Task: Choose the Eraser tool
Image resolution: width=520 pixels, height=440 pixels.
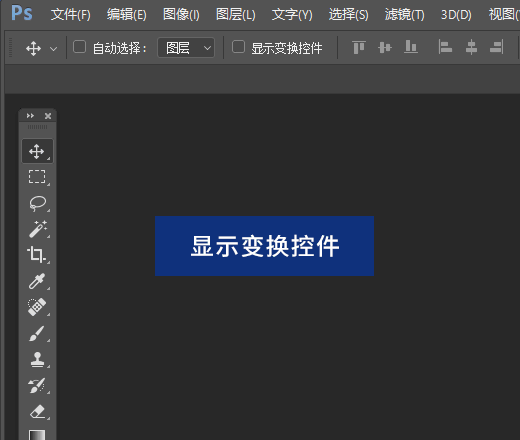Action: click(x=37, y=411)
